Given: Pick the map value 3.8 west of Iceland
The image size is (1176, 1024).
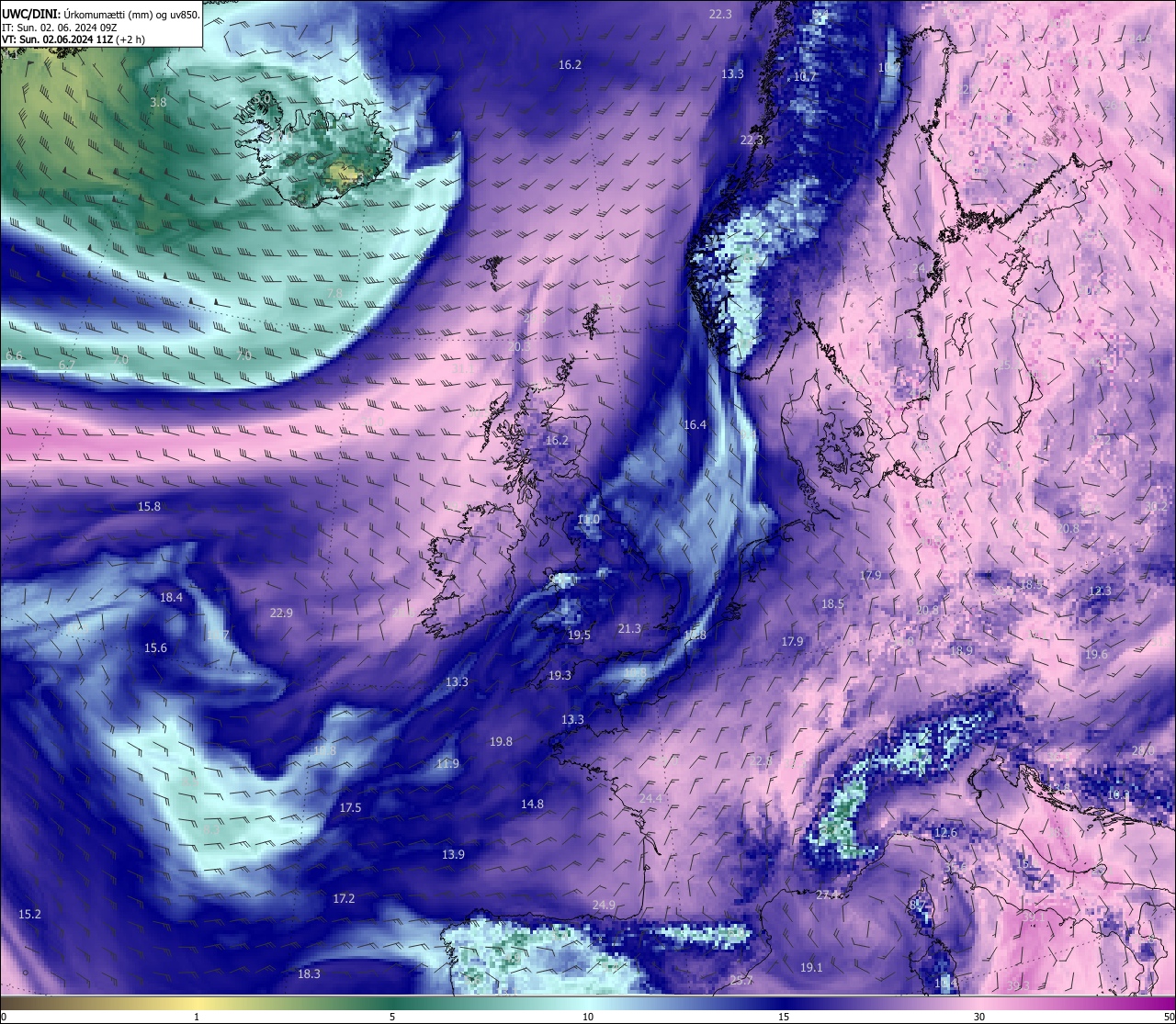Looking at the screenshot, I should (158, 103).
